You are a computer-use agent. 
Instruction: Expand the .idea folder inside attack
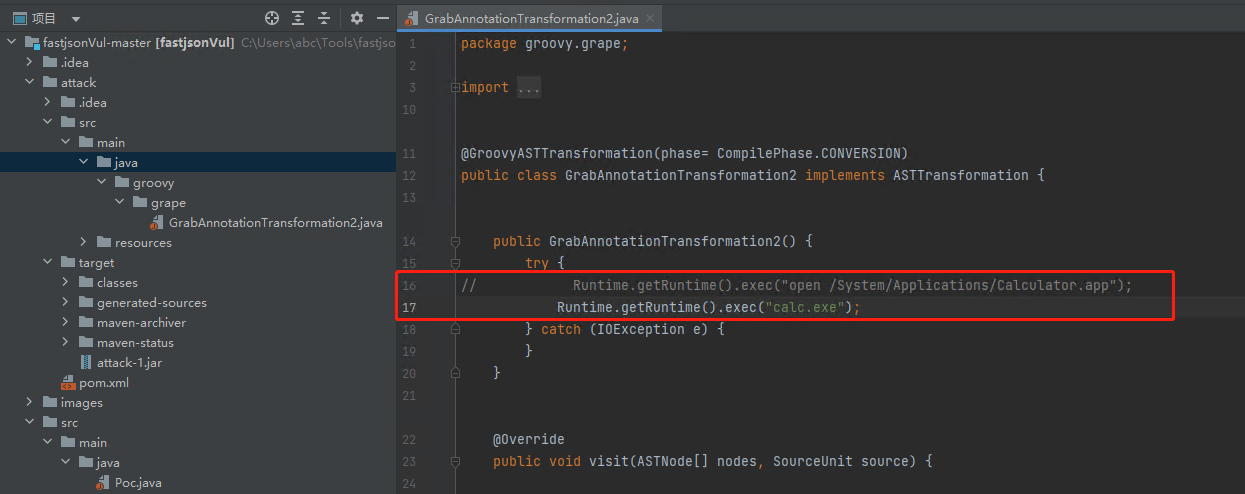pyautogui.click(x=47, y=102)
